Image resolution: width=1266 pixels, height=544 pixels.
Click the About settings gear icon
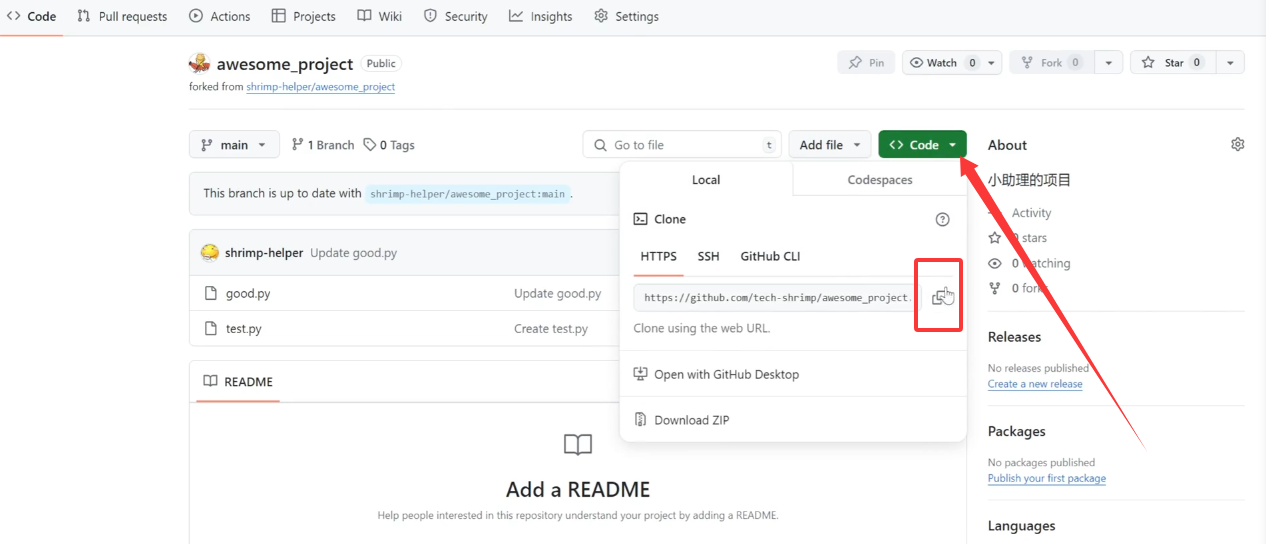(1237, 145)
